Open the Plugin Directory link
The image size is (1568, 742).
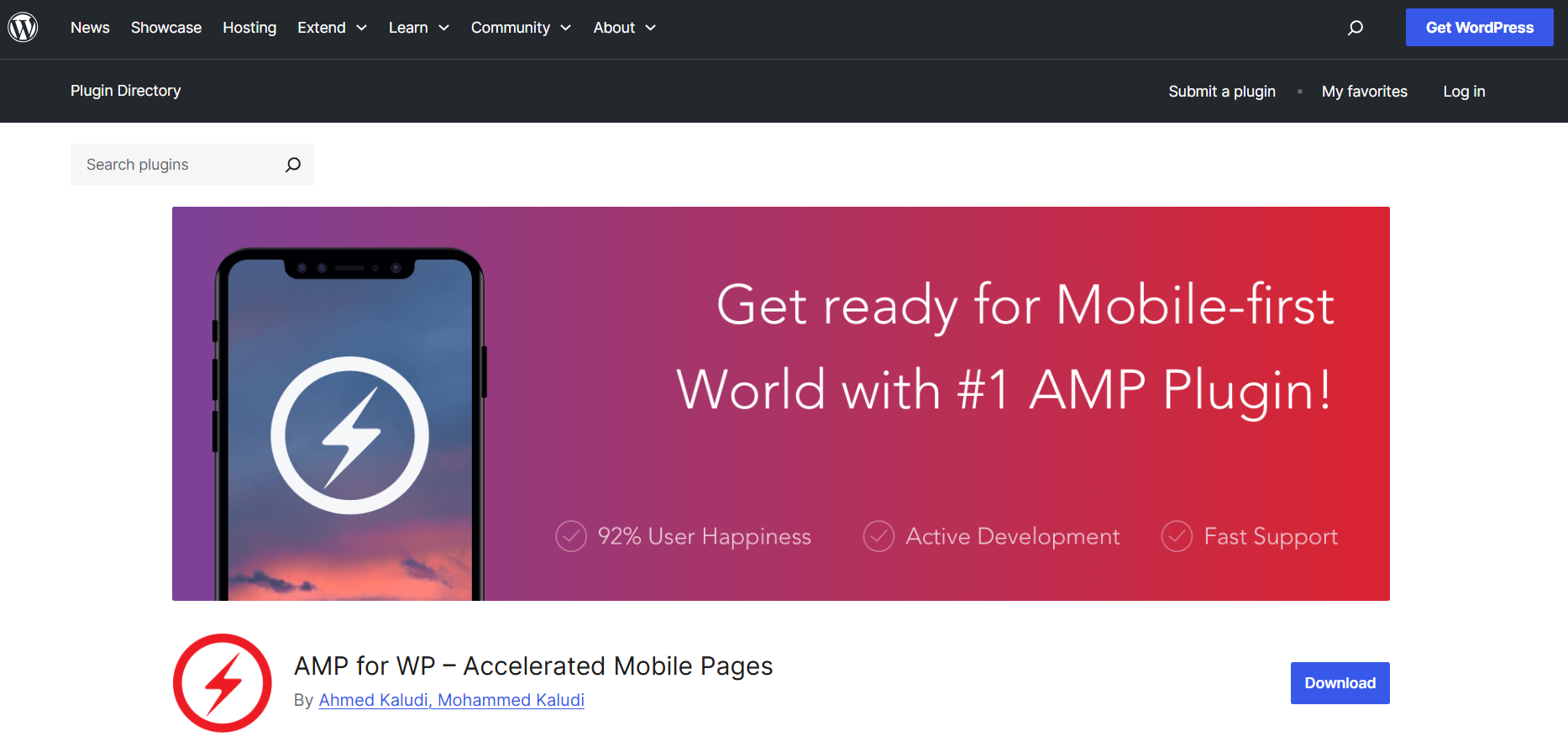tap(126, 91)
